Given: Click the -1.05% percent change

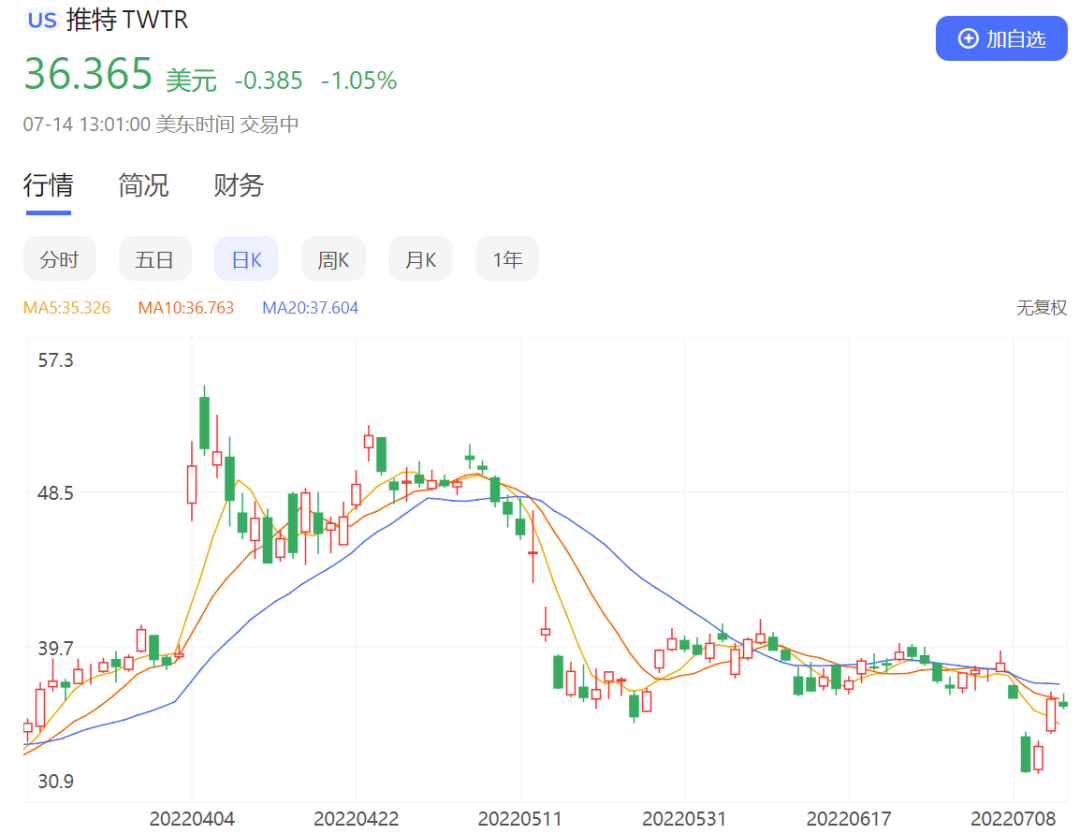Looking at the screenshot, I should tap(359, 81).
